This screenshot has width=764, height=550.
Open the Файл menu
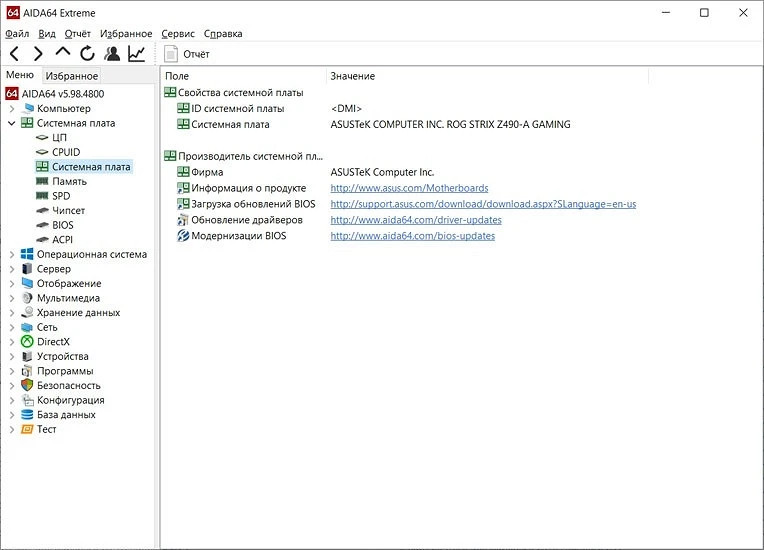click(x=17, y=33)
